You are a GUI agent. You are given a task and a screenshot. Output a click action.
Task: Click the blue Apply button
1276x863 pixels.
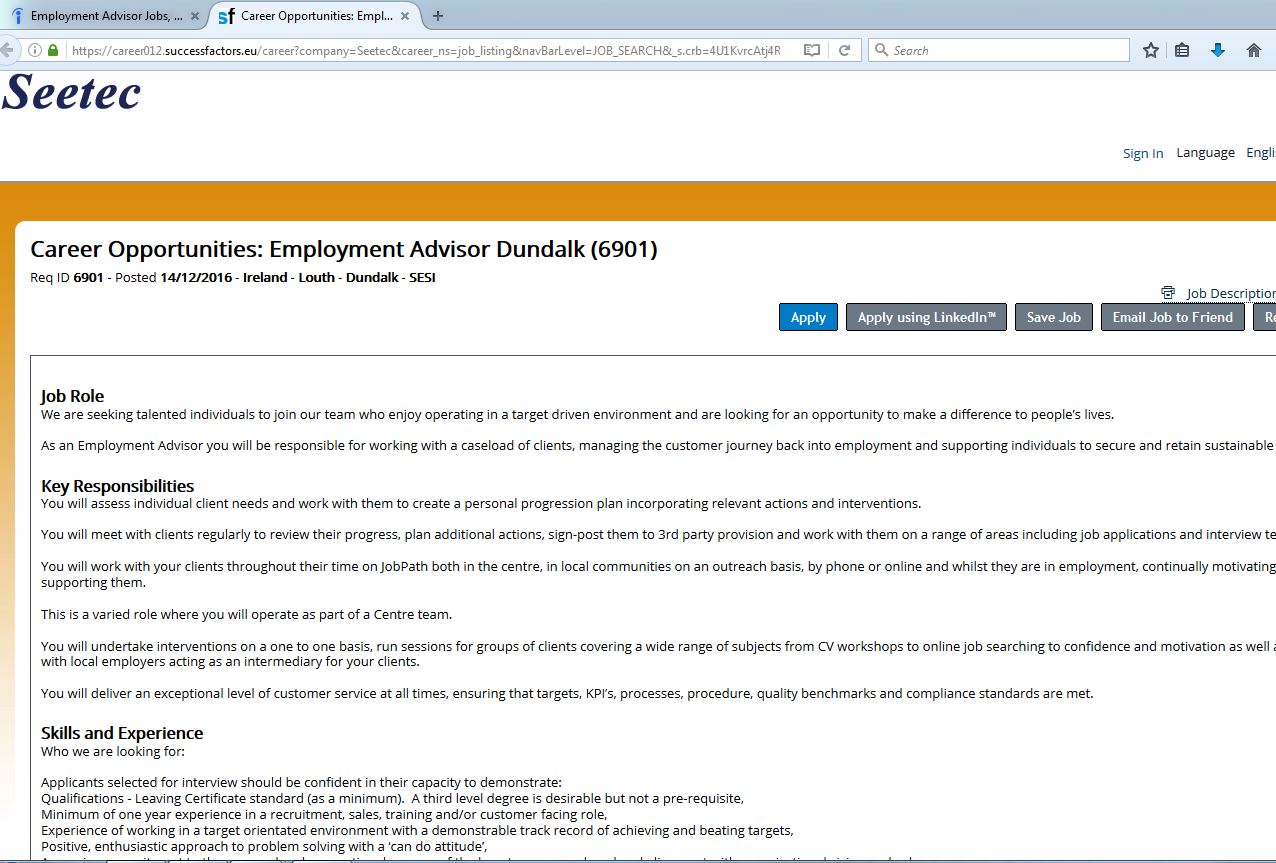tap(808, 317)
